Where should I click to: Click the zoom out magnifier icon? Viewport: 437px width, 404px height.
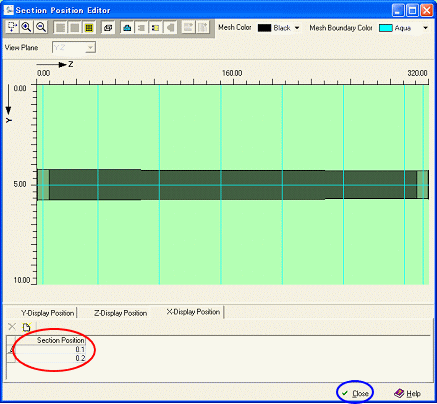click(41, 27)
